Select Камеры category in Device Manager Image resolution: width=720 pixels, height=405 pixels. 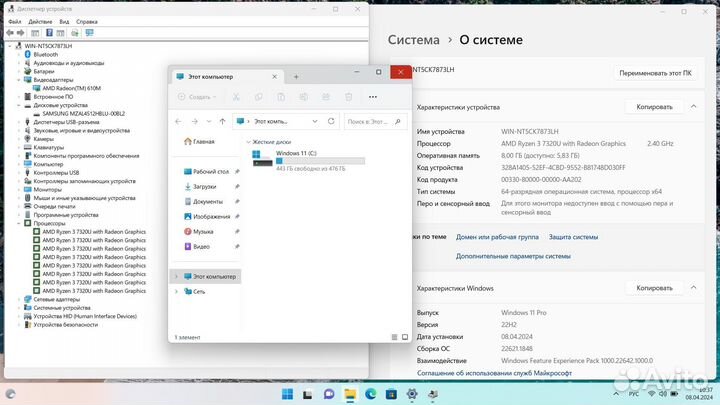click(44, 139)
